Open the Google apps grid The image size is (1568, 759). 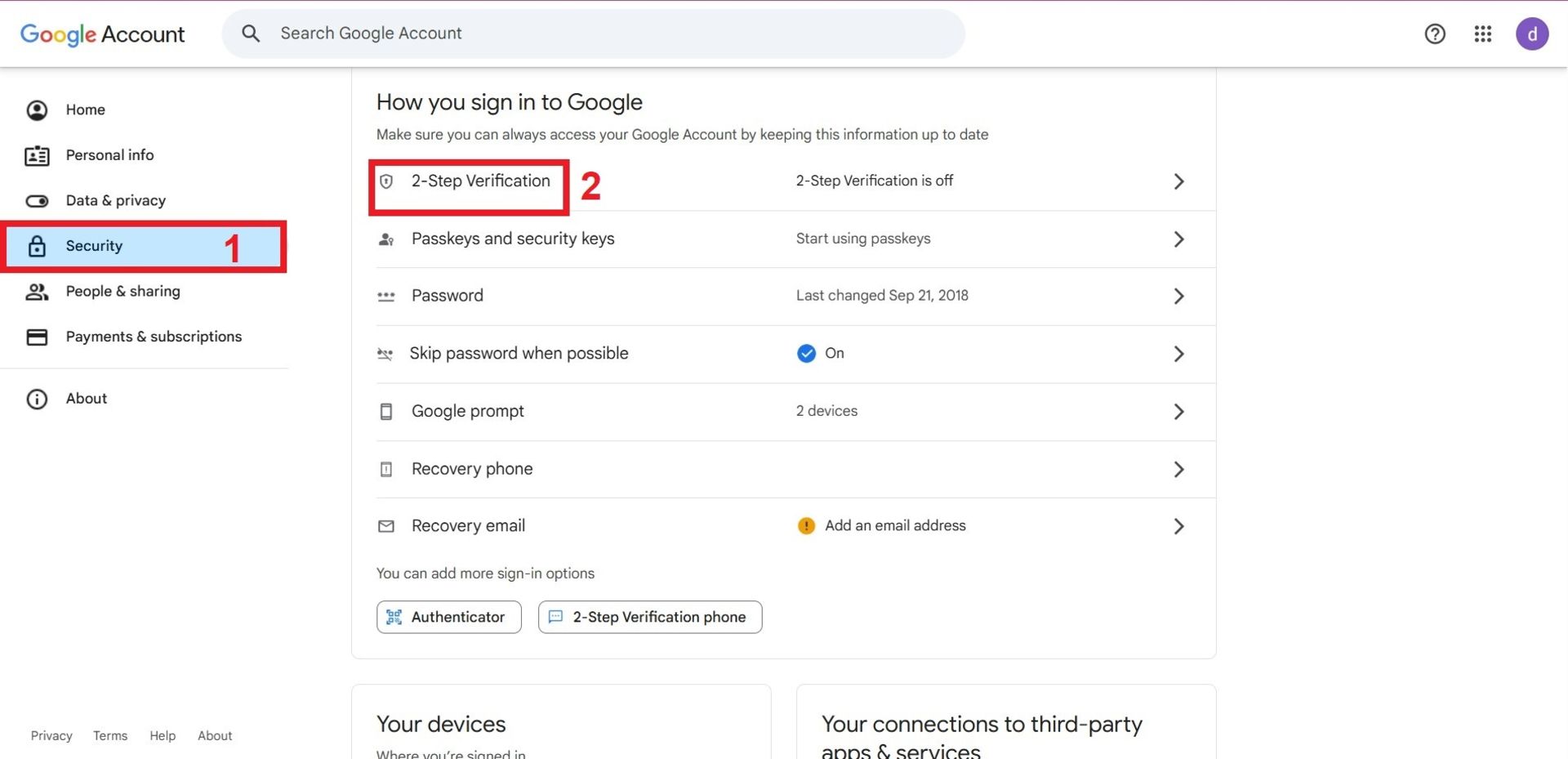click(1483, 33)
